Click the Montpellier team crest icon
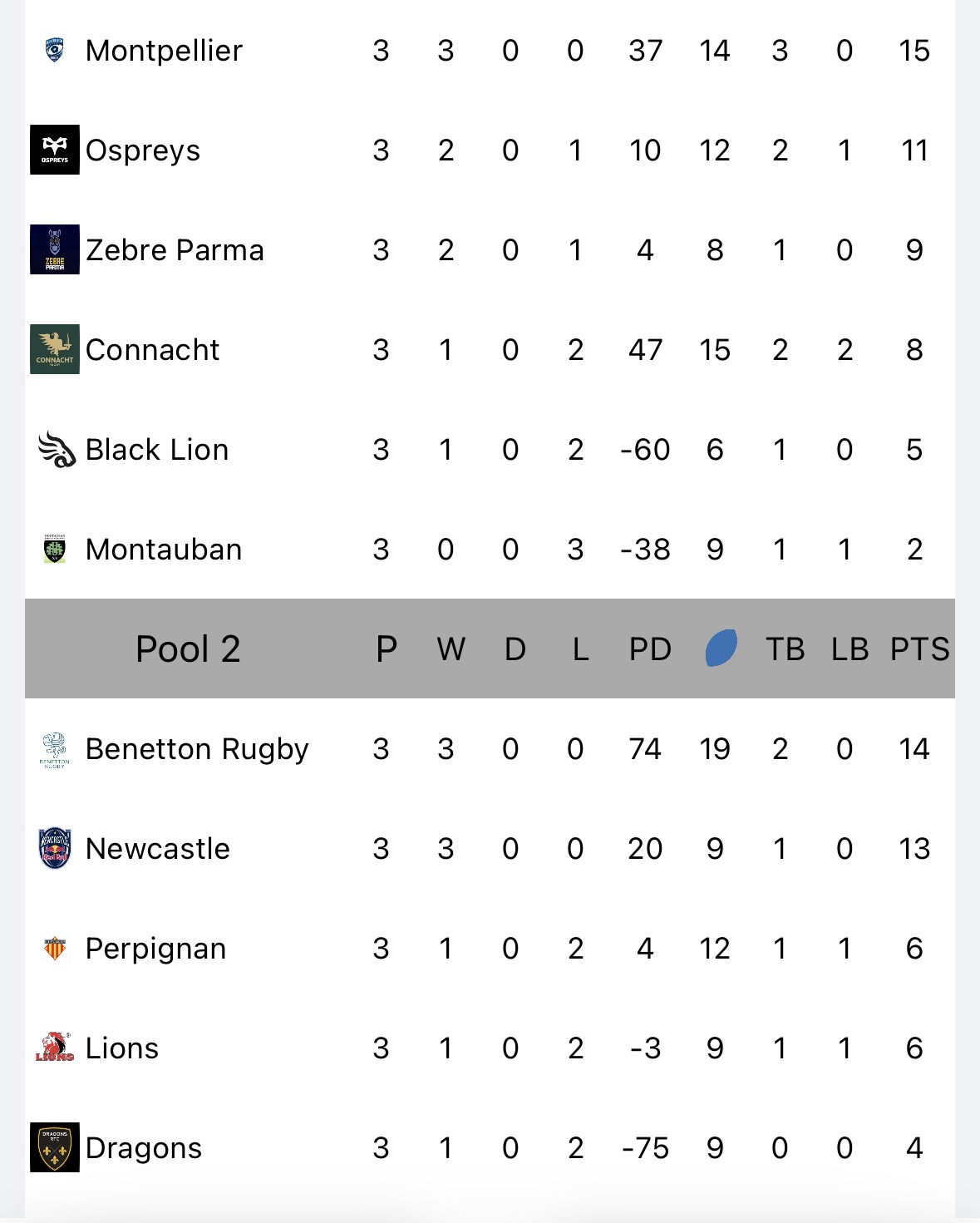This screenshot has height=1223, width=980. tap(55, 50)
